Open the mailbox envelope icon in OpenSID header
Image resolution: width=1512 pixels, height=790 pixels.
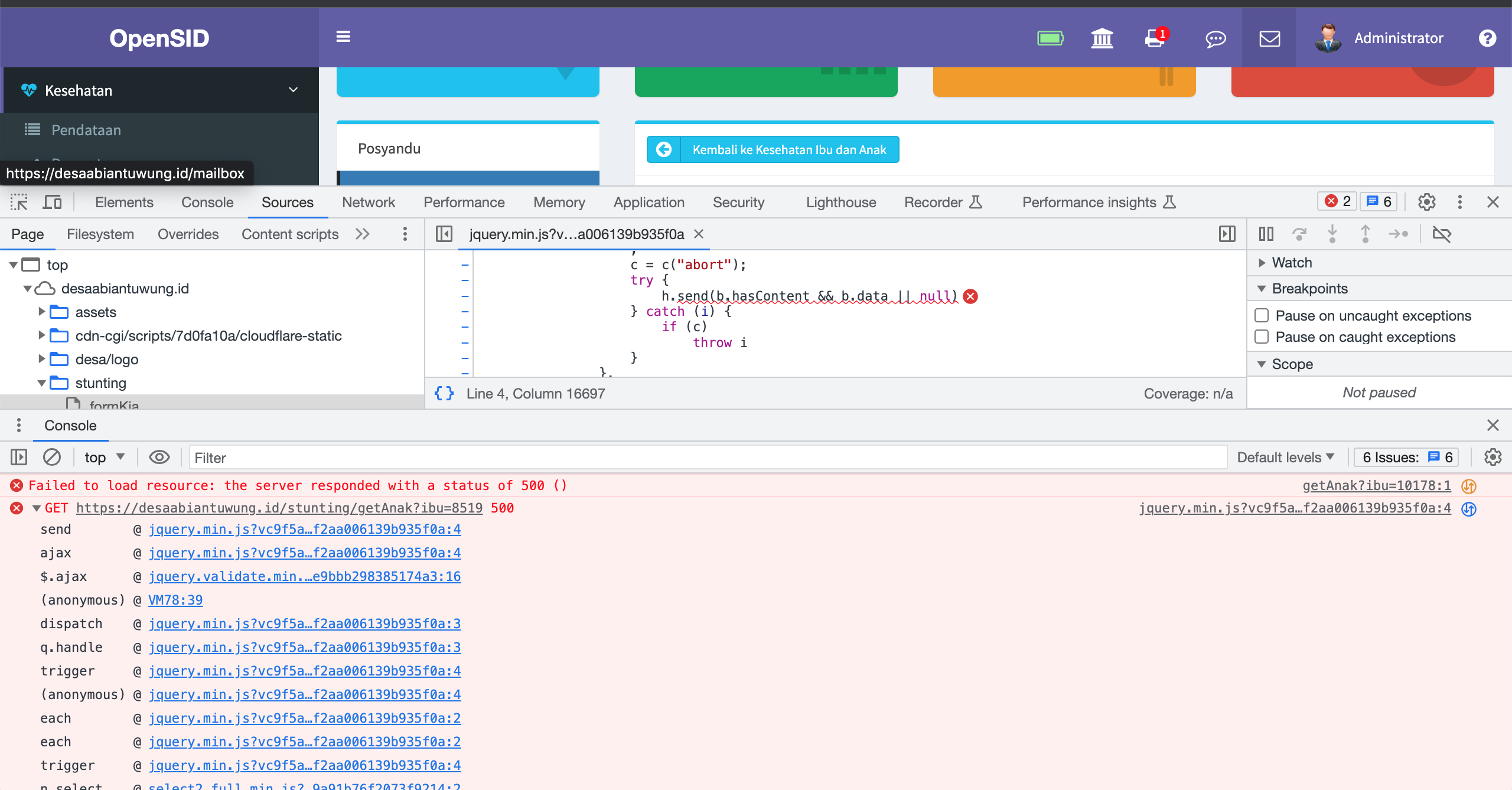point(1269,38)
